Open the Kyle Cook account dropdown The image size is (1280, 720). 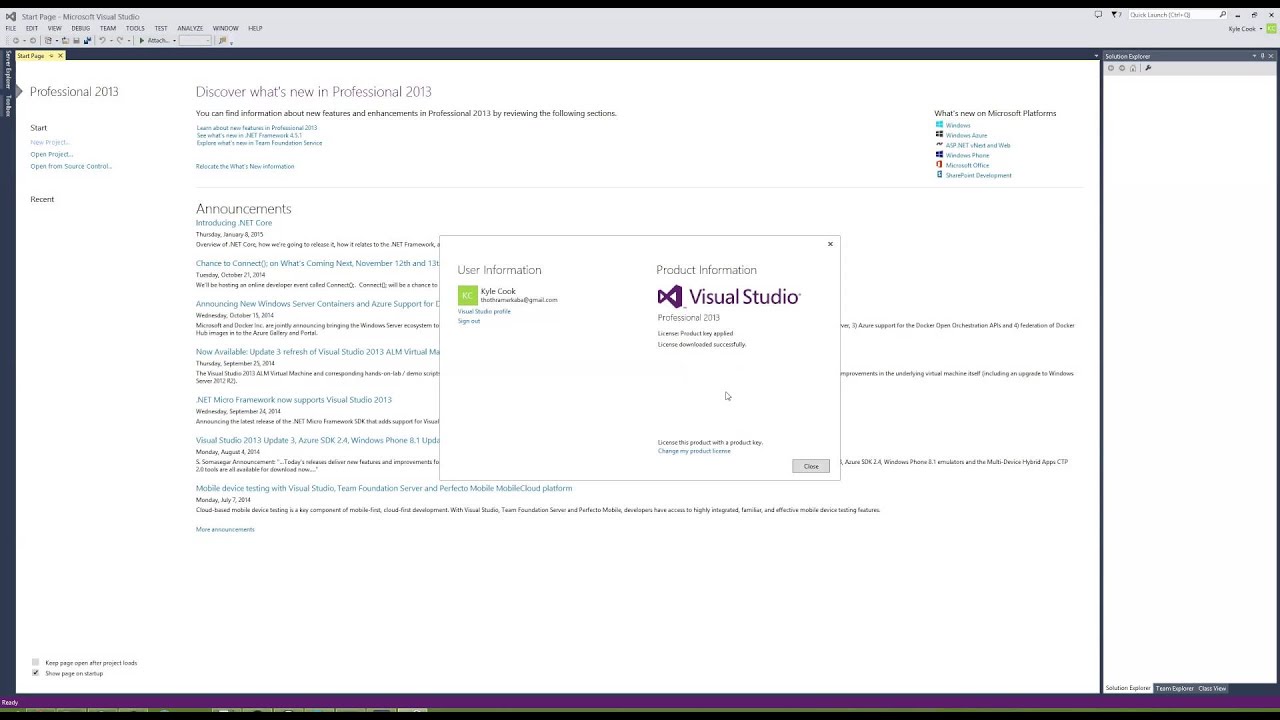pyautogui.click(x=1260, y=29)
